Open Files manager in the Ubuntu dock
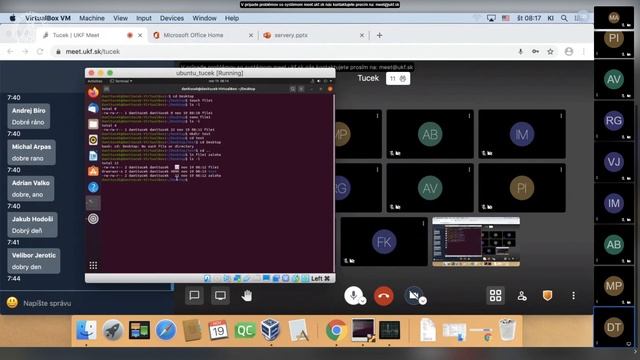The image size is (640, 360). [93, 124]
